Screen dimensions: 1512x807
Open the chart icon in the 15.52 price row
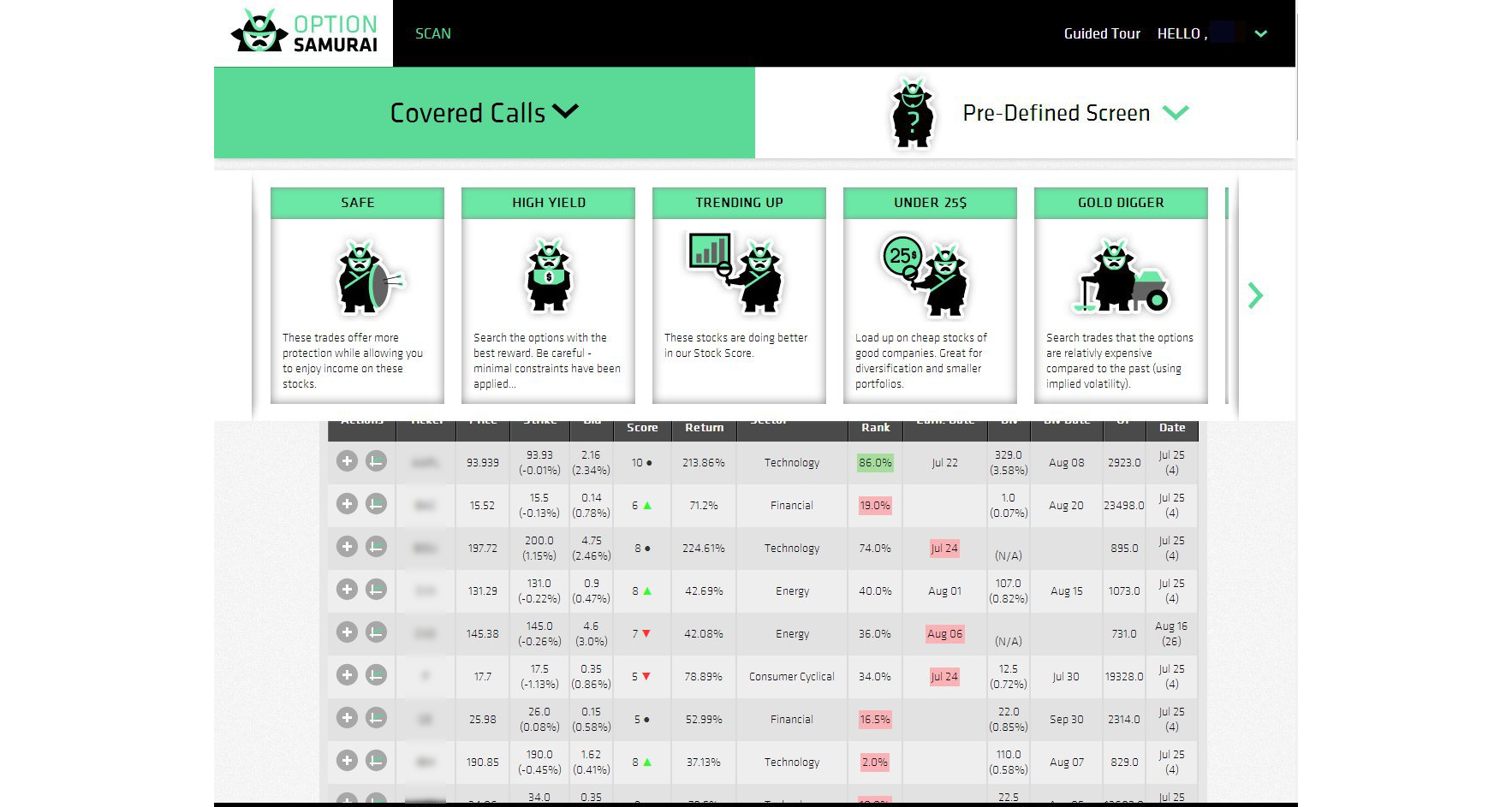[x=376, y=504]
